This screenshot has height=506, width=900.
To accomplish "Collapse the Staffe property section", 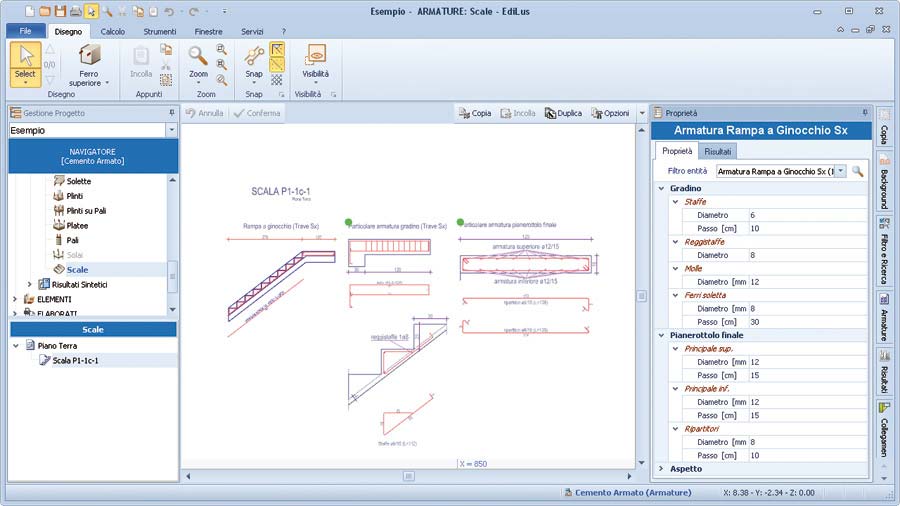I will tap(676, 202).
